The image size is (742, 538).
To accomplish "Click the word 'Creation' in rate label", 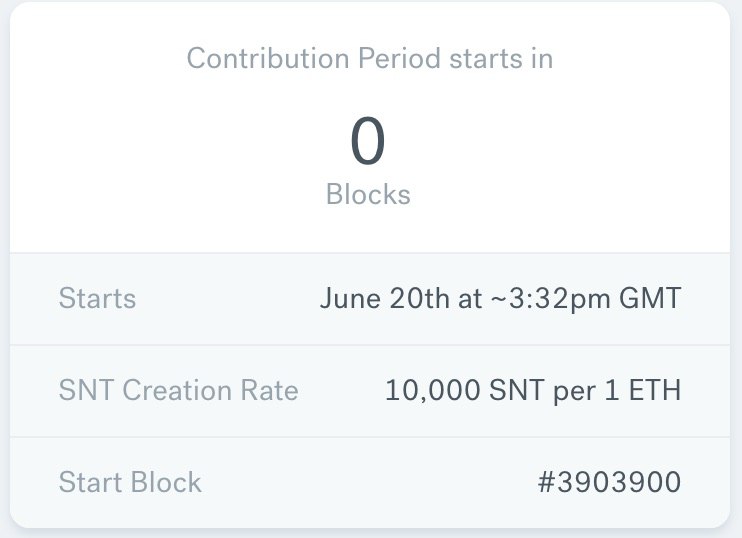I will pyautogui.click(x=177, y=390).
